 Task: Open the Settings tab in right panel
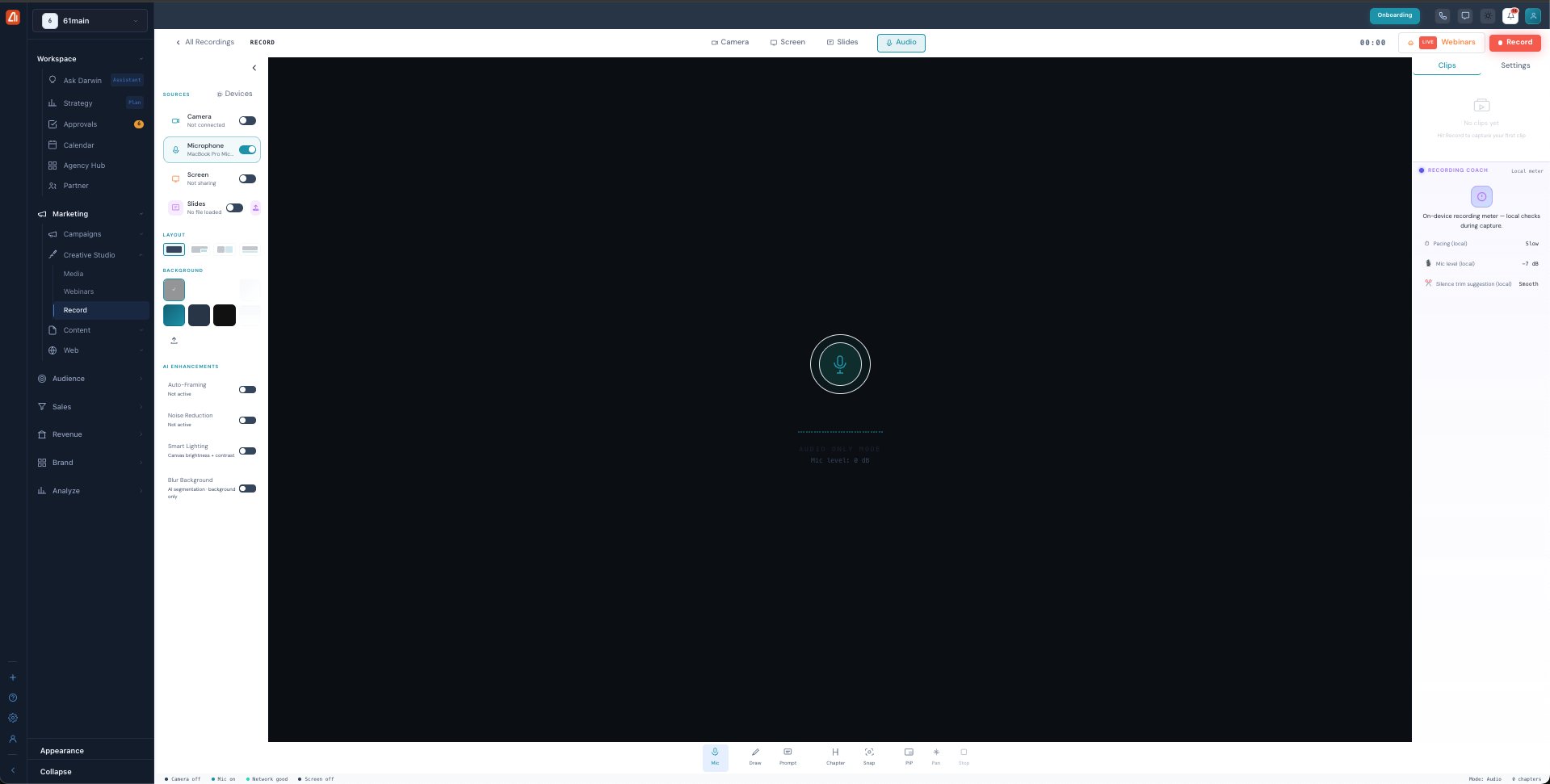[1515, 65]
